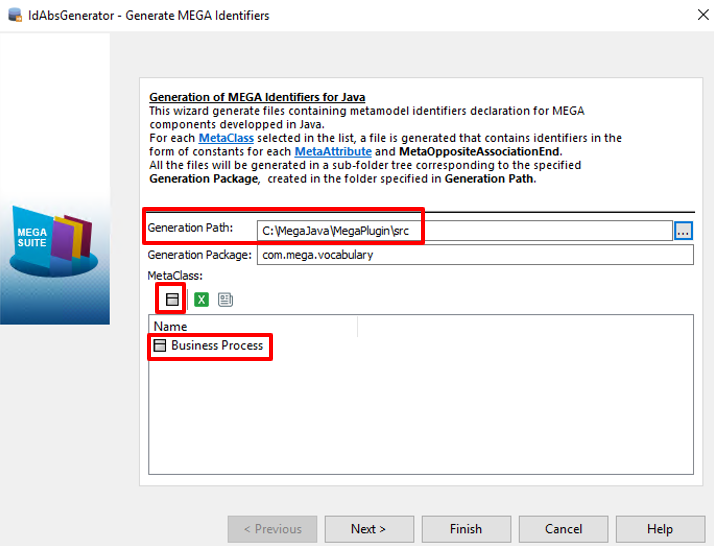Select the Business Process row

click(421, 346)
